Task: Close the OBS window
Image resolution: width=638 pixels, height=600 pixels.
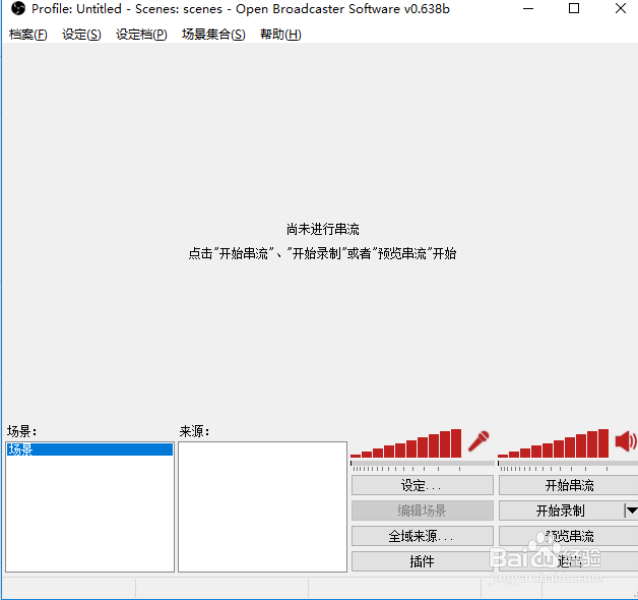Action: pos(621,8)
